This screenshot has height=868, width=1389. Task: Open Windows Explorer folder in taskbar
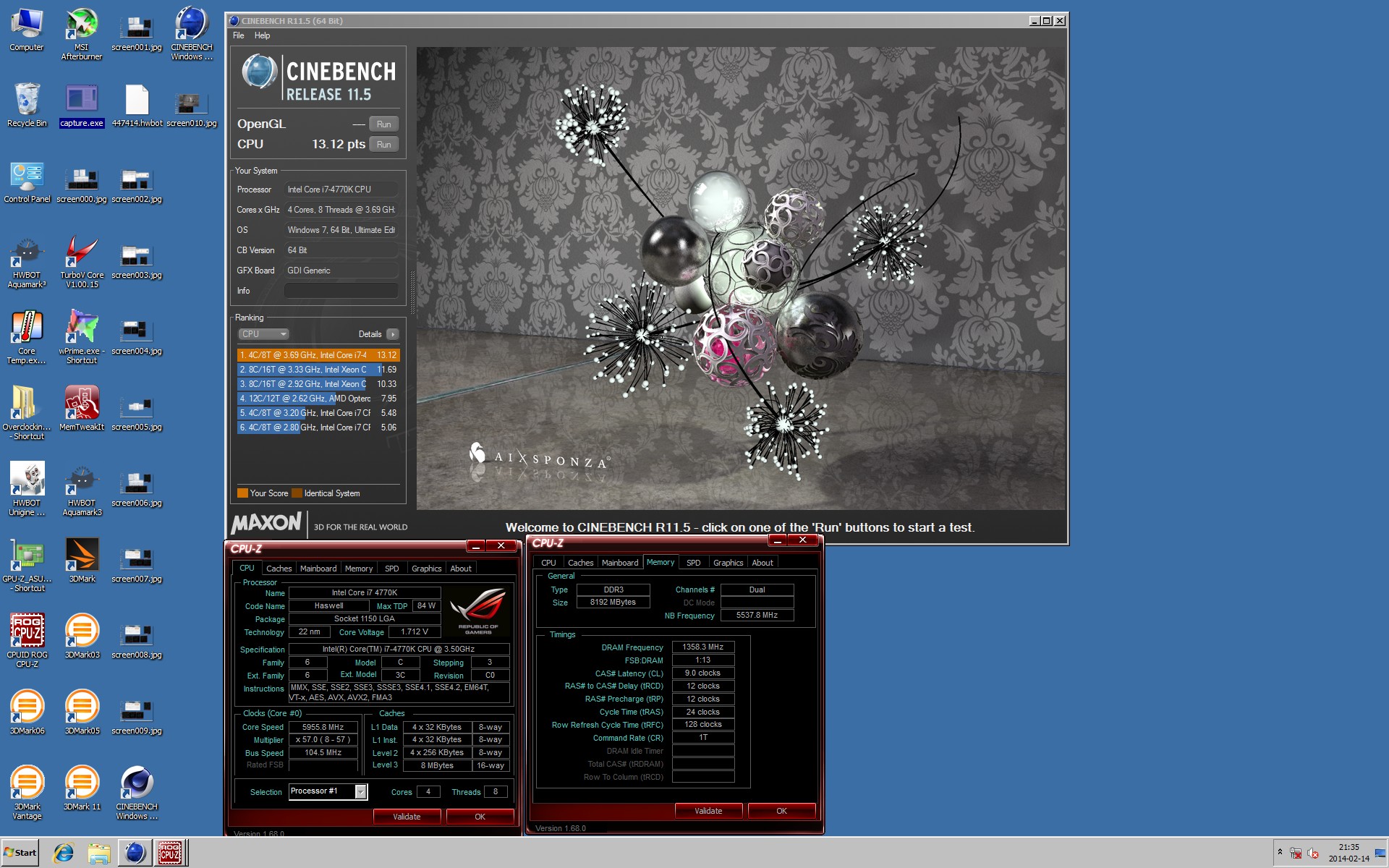click(x=98, y=853)
